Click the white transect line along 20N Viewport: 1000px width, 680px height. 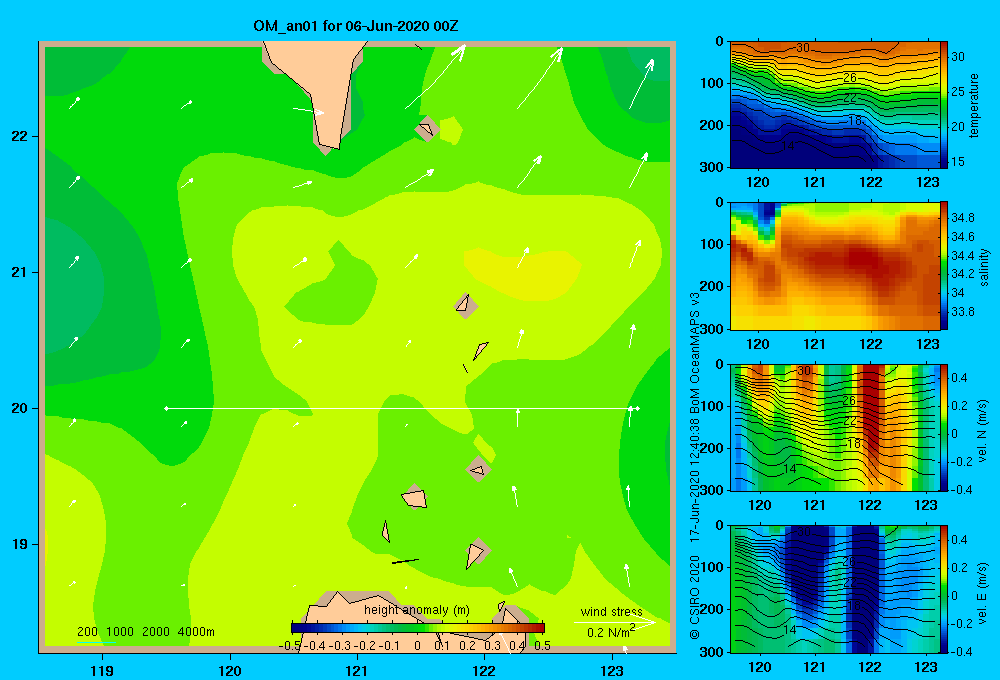tap(402, 408)
